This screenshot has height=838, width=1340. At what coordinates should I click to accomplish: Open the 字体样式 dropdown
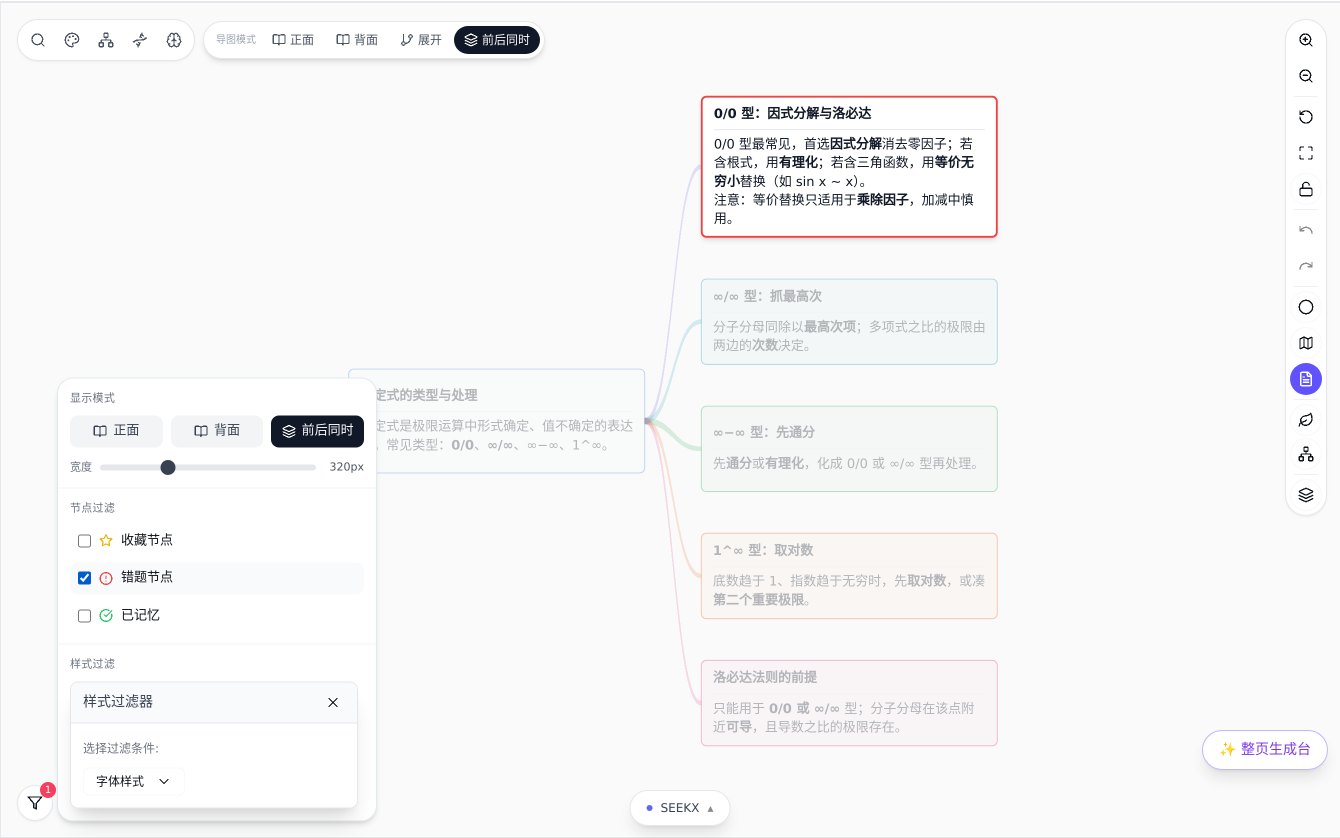(134, 781)
